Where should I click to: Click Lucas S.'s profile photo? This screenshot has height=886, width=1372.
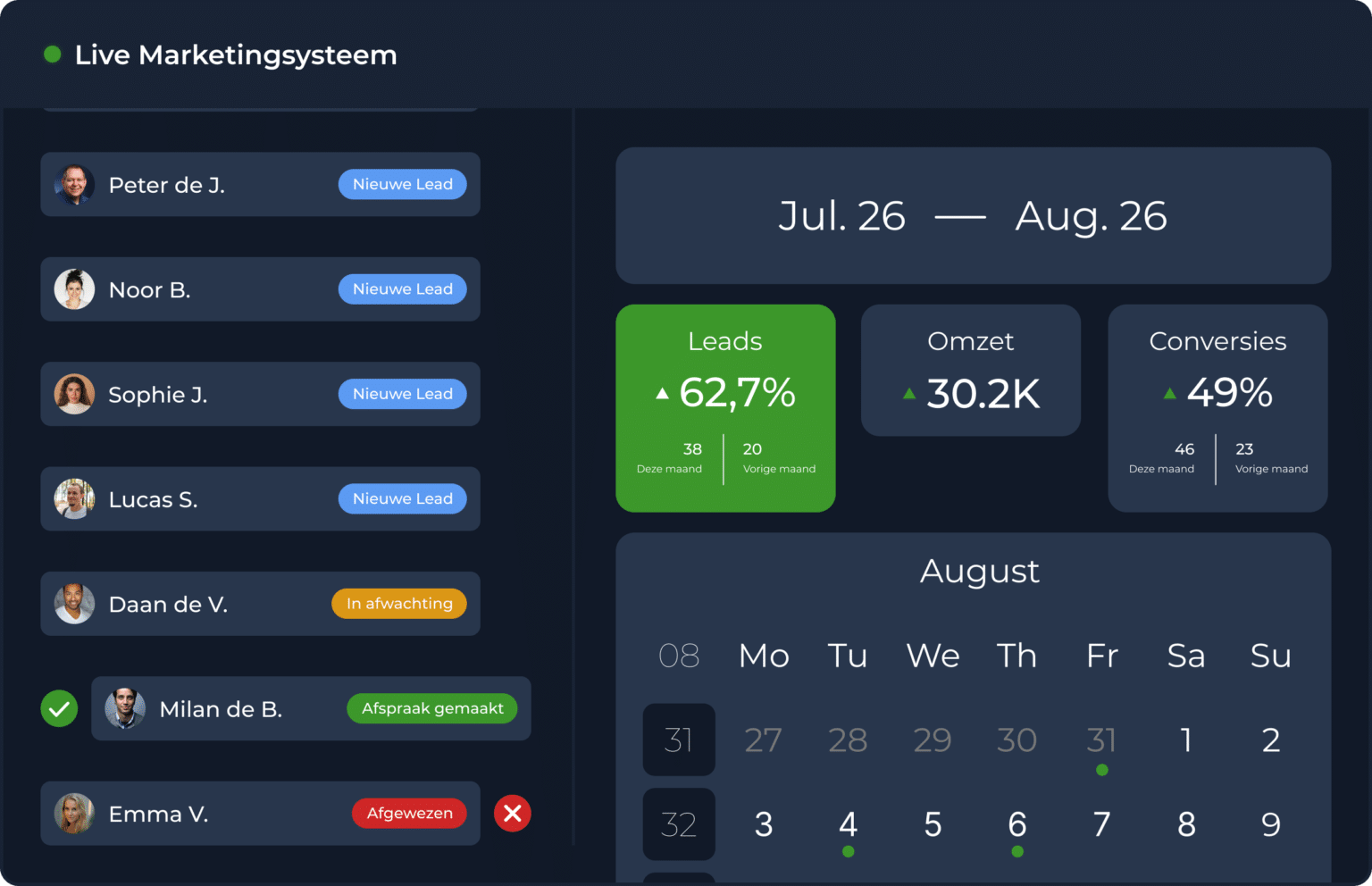tap(74, 499)
